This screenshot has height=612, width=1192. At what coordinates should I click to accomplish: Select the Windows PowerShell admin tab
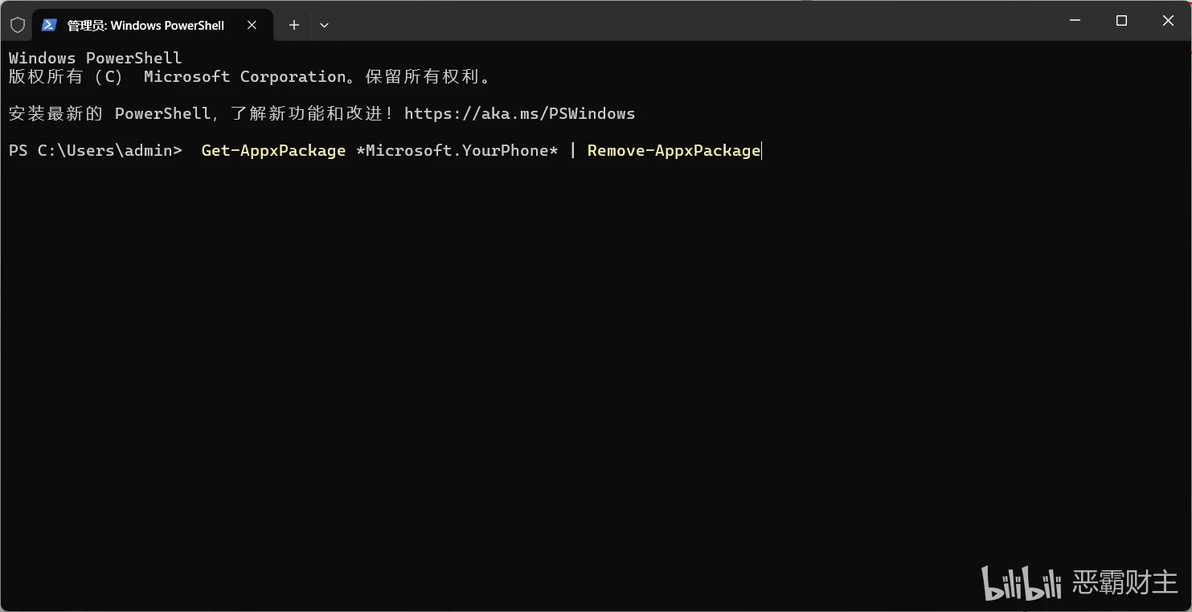(x=153, y=25)
